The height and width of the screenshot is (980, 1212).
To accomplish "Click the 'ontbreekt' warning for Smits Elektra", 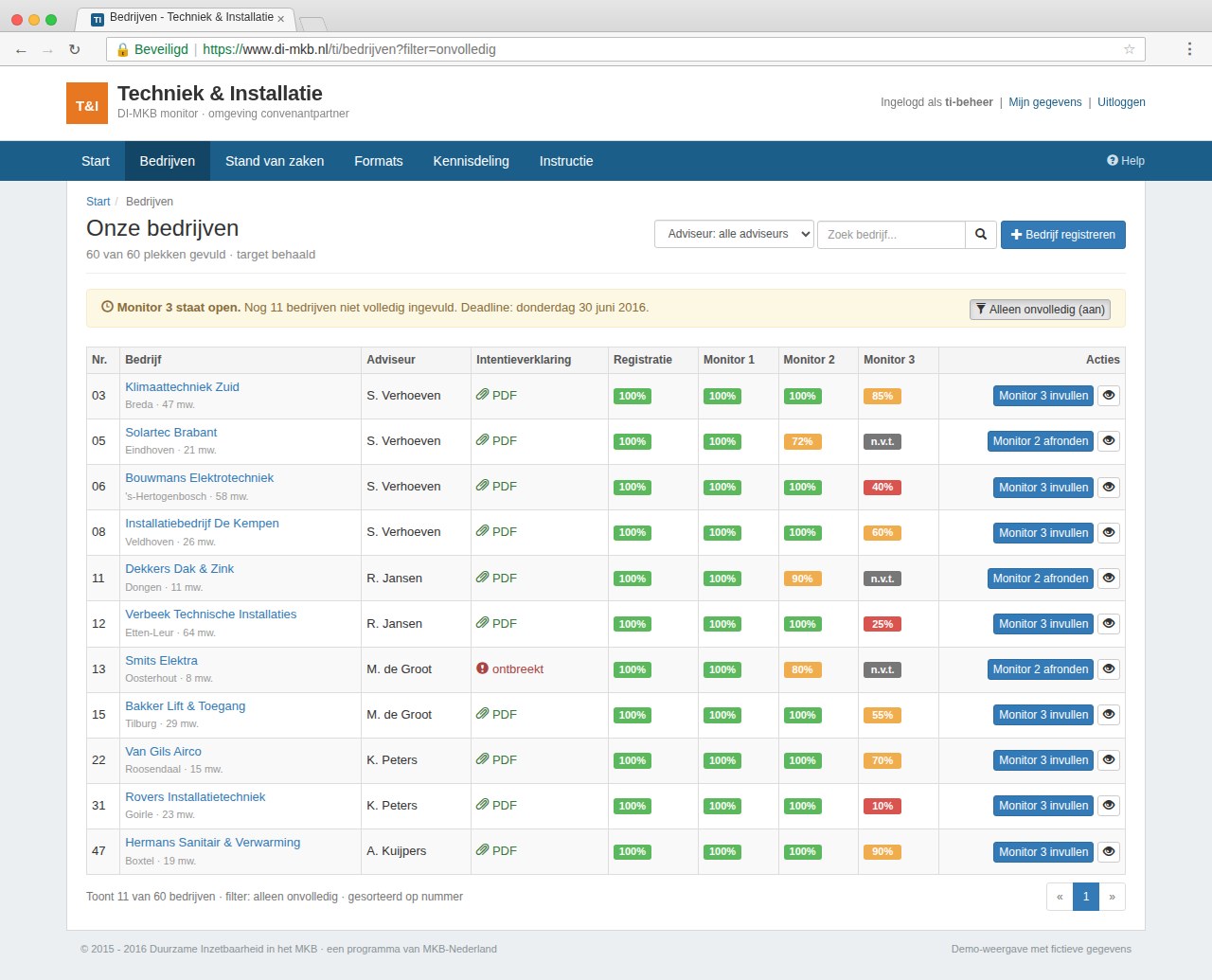I will coord(510,668).
